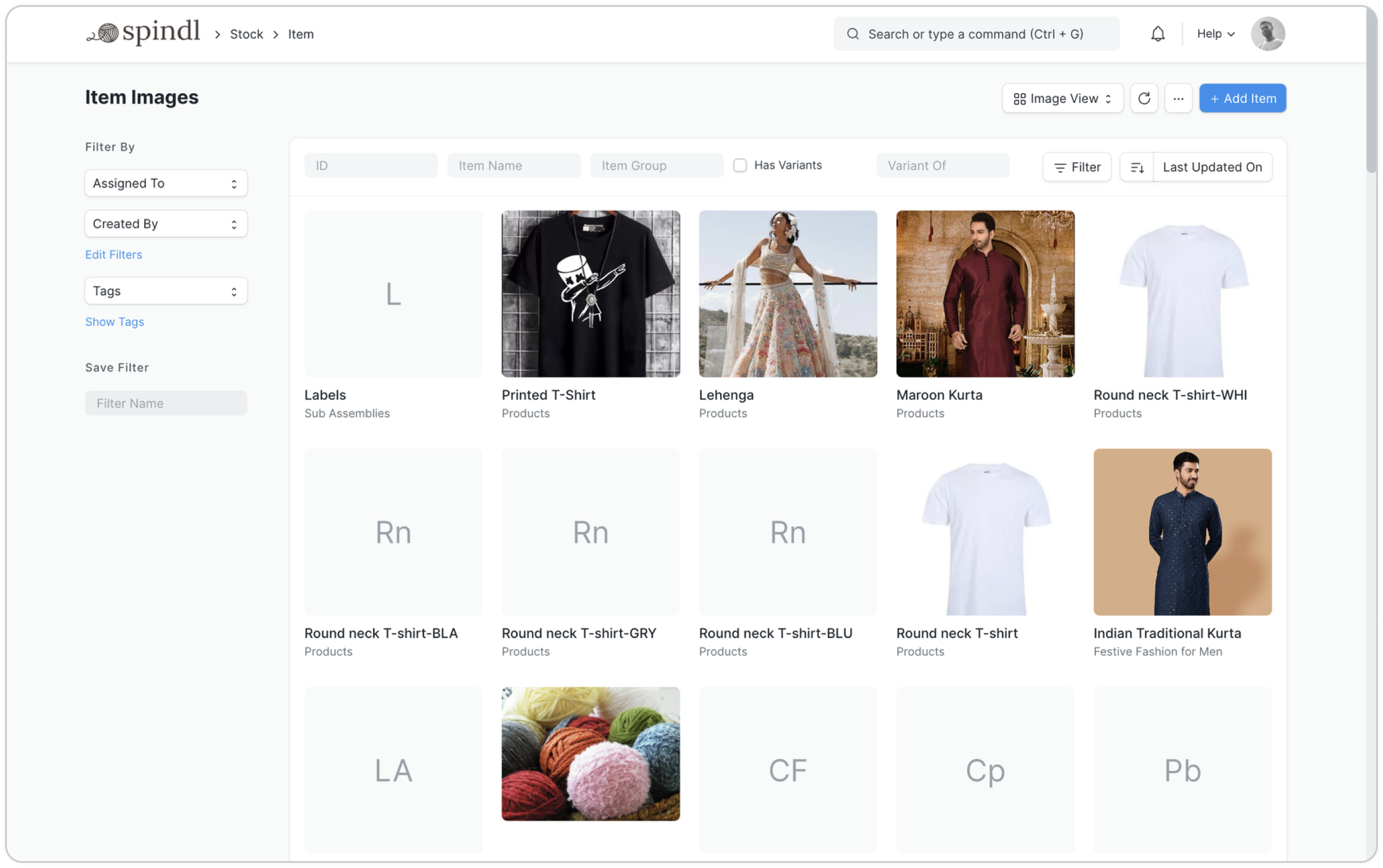Open the CF placeholder thumbnail

point(788,770)
